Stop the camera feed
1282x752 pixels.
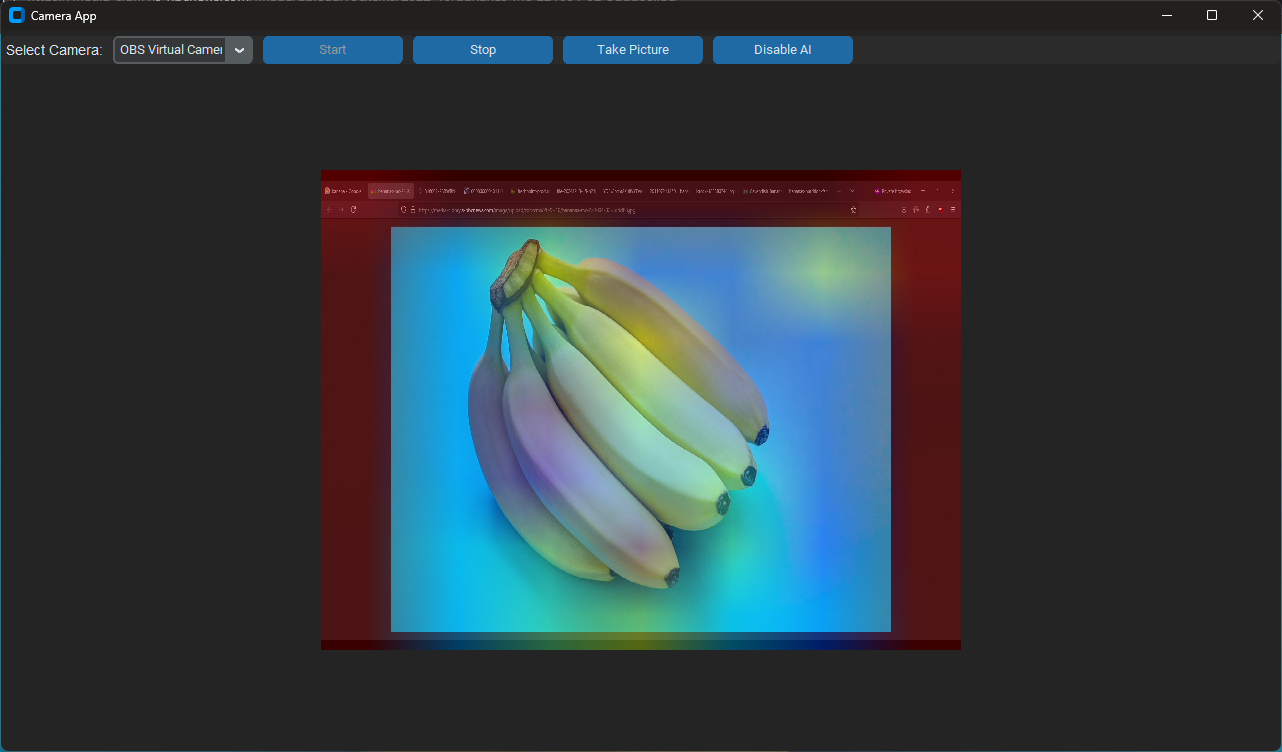coord(482,50)
